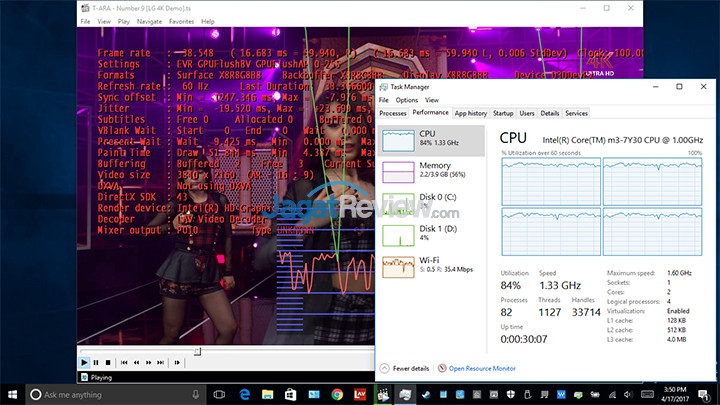Open Windows Store from taskbar

[x=291, y=394]
